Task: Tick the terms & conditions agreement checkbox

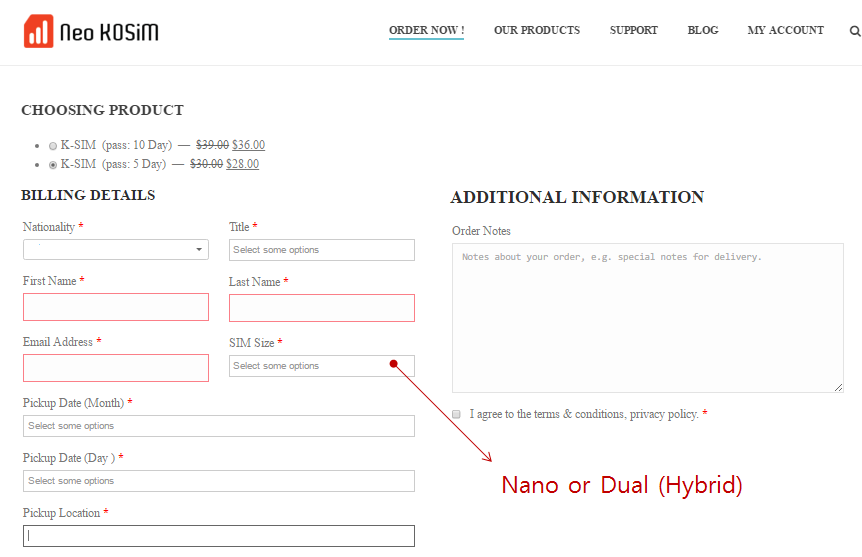Action: pos(456,414)
